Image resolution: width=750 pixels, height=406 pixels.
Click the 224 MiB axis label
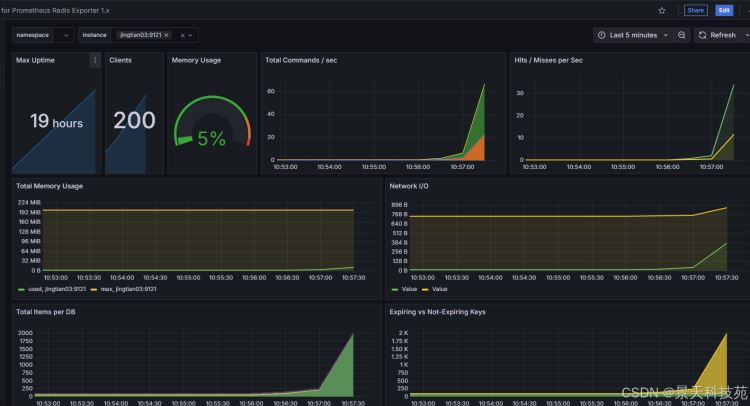tap(29, 202)
